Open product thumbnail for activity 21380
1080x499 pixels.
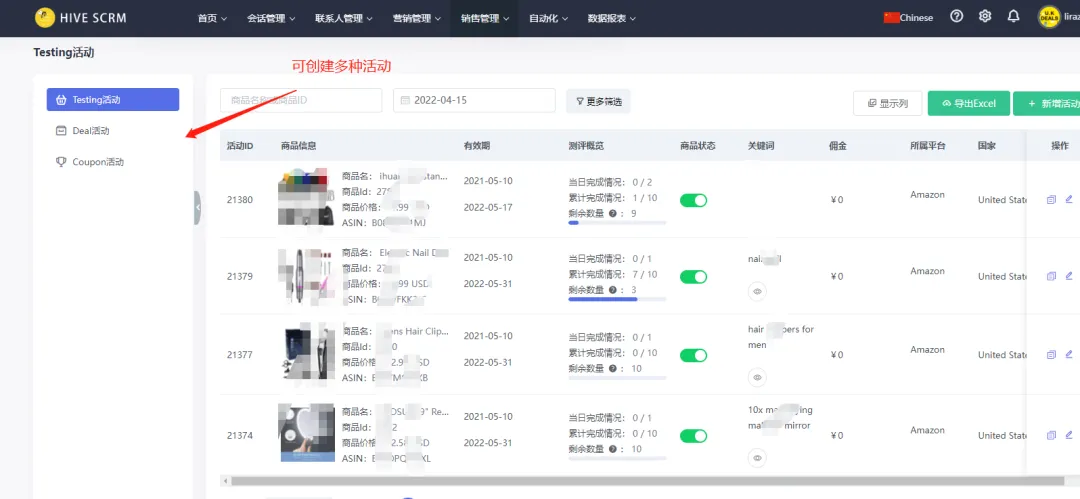pyautogui.click(x=307, y=197)
